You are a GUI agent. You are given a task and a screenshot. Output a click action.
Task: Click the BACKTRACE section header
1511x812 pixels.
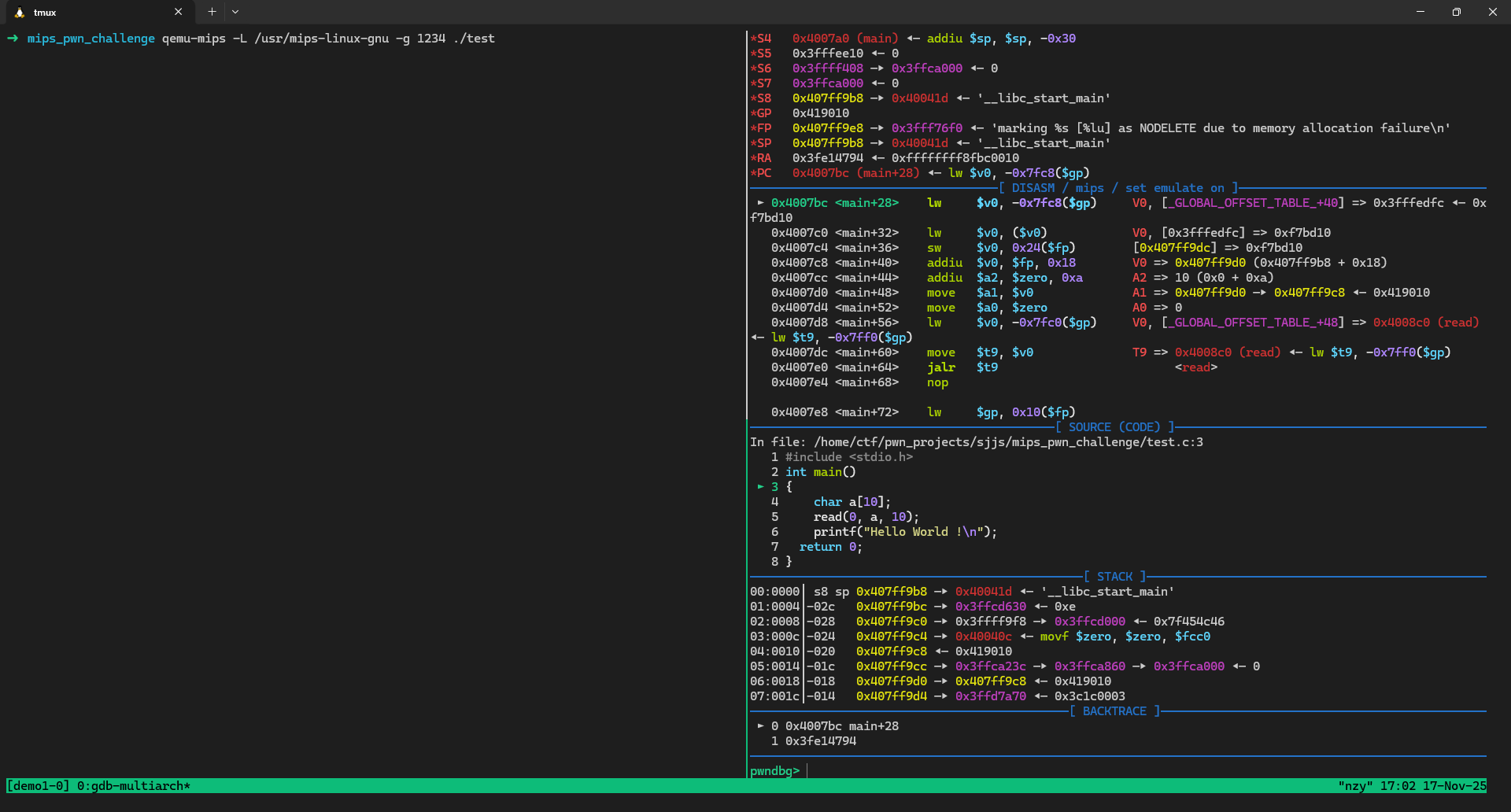coord(1114,711)
